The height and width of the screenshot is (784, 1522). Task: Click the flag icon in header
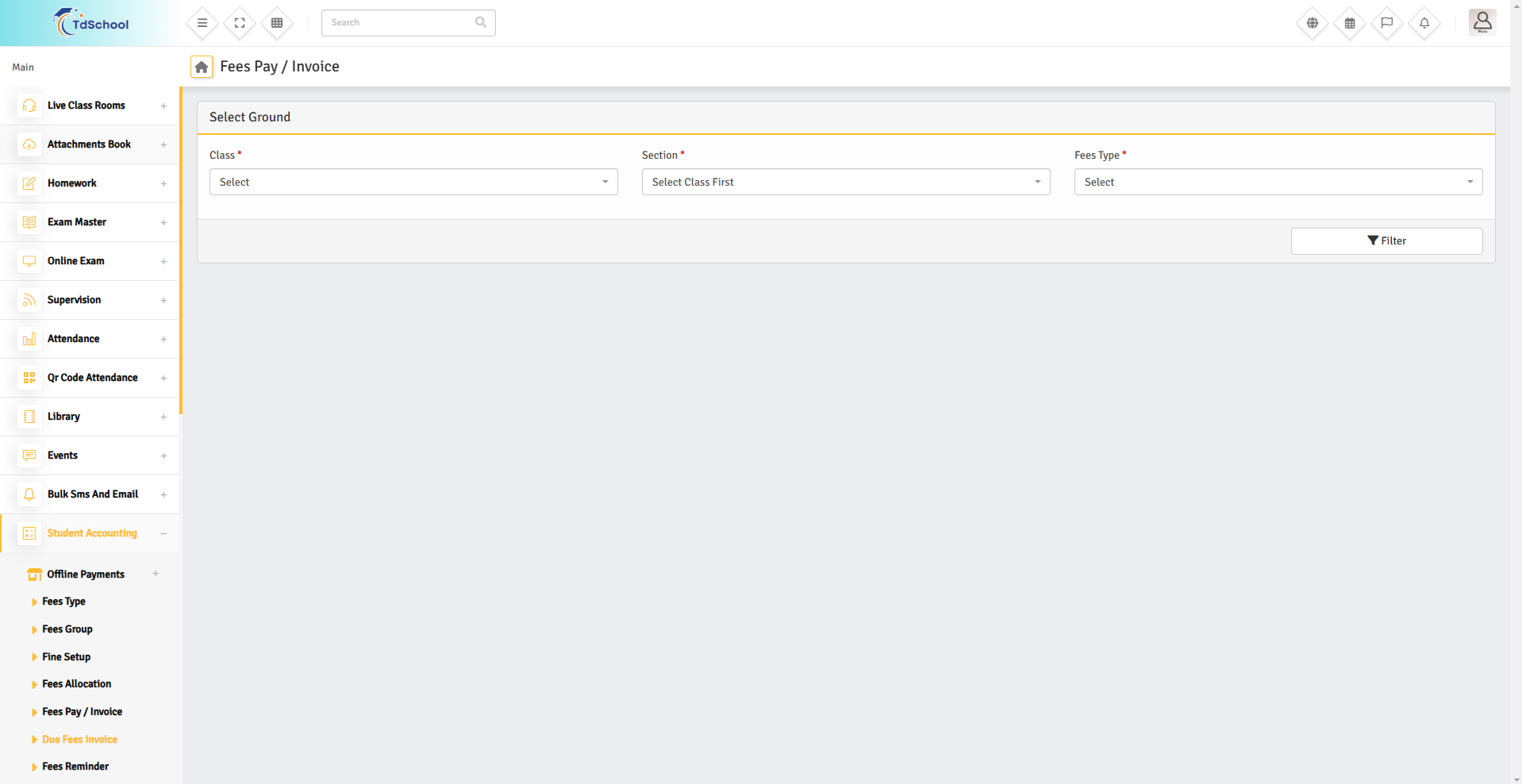click(x=1387, y=23)
